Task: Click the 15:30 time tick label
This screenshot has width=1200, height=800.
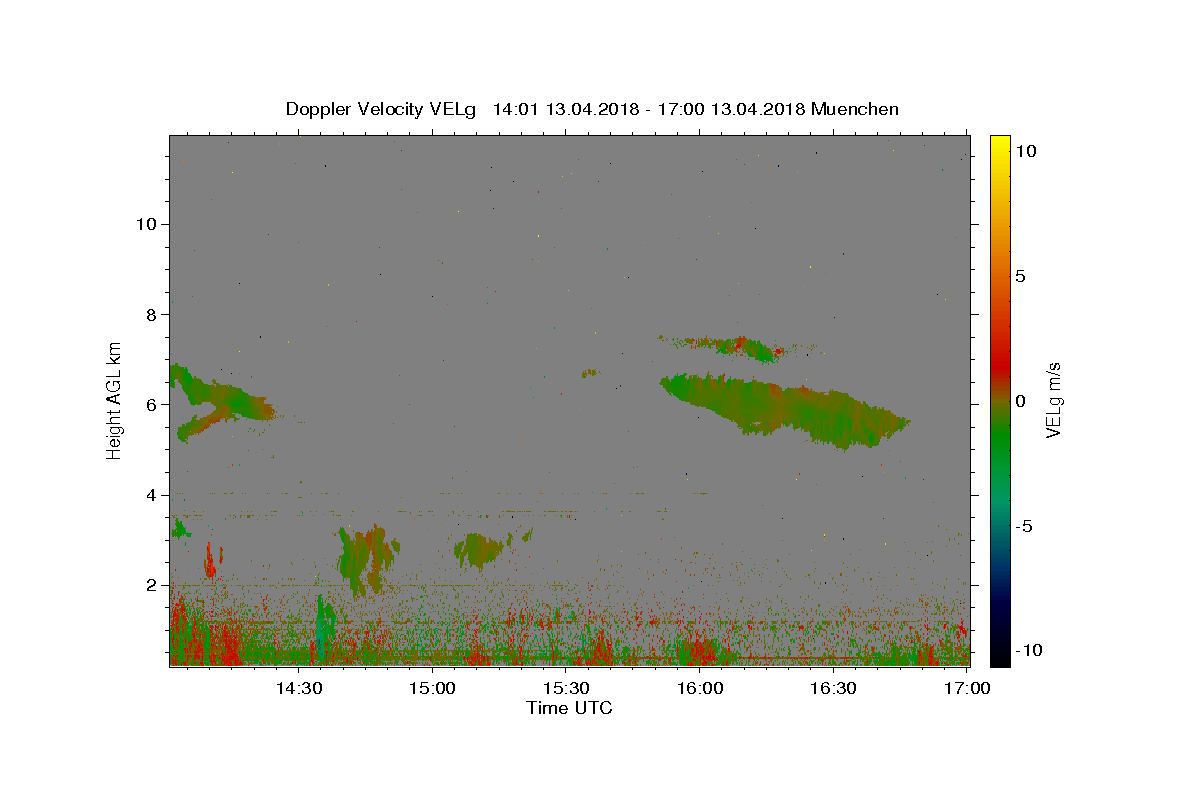Action: click(x=566, y=688)
